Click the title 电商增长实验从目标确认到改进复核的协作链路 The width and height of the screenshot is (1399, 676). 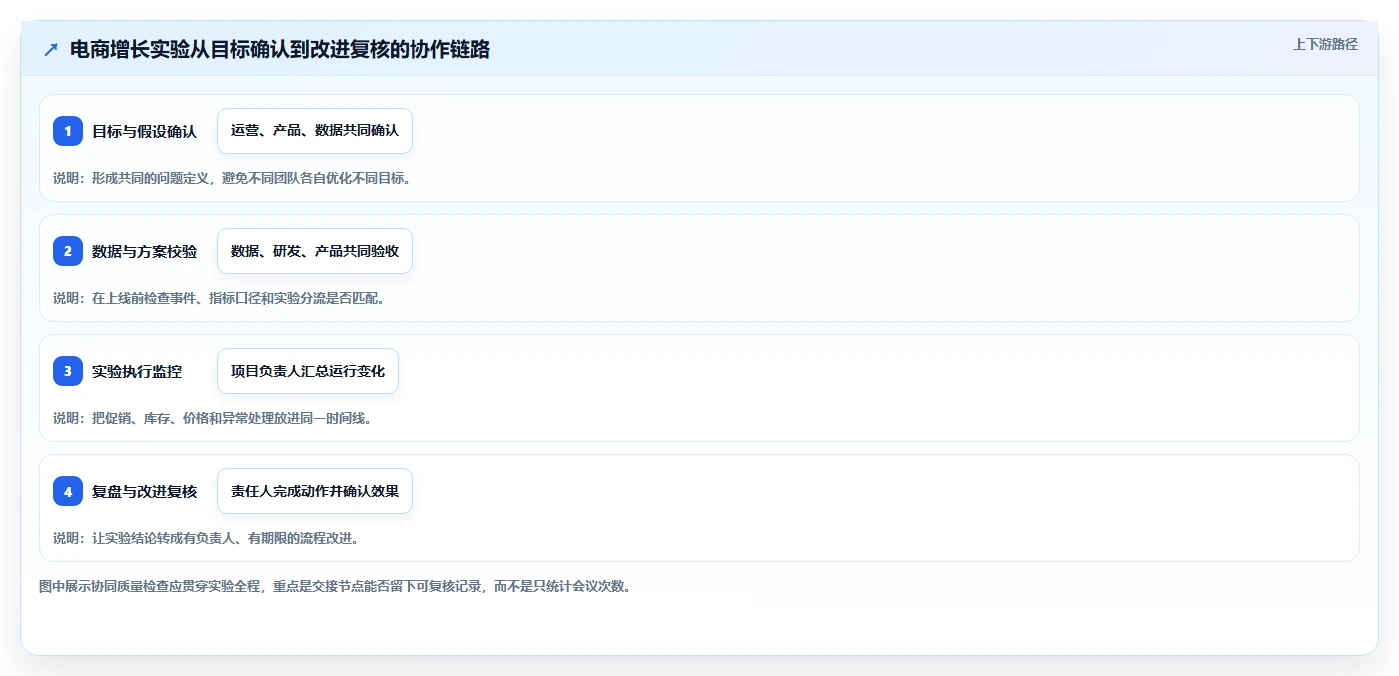click(x=280, y=49)
